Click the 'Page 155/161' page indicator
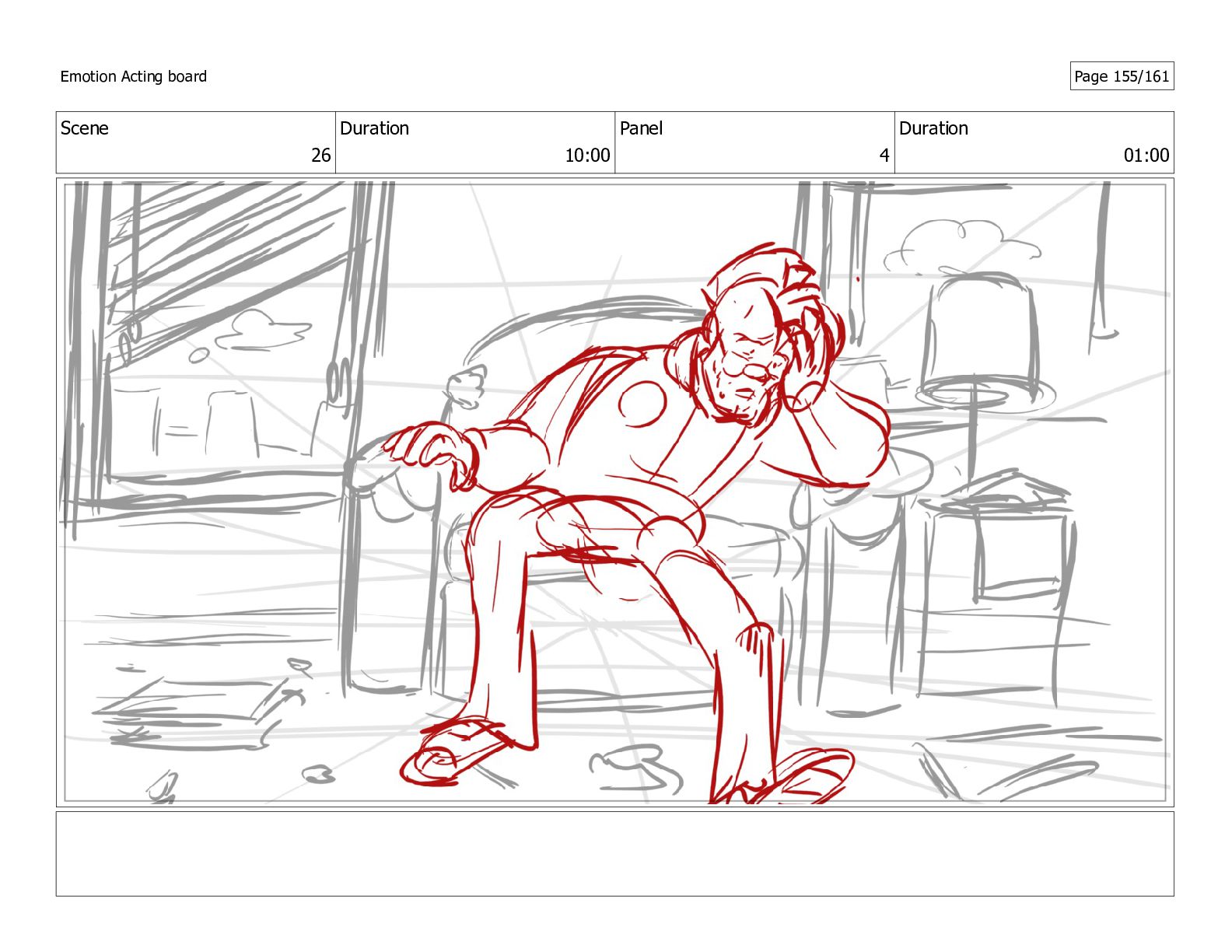 (1122, 76)
